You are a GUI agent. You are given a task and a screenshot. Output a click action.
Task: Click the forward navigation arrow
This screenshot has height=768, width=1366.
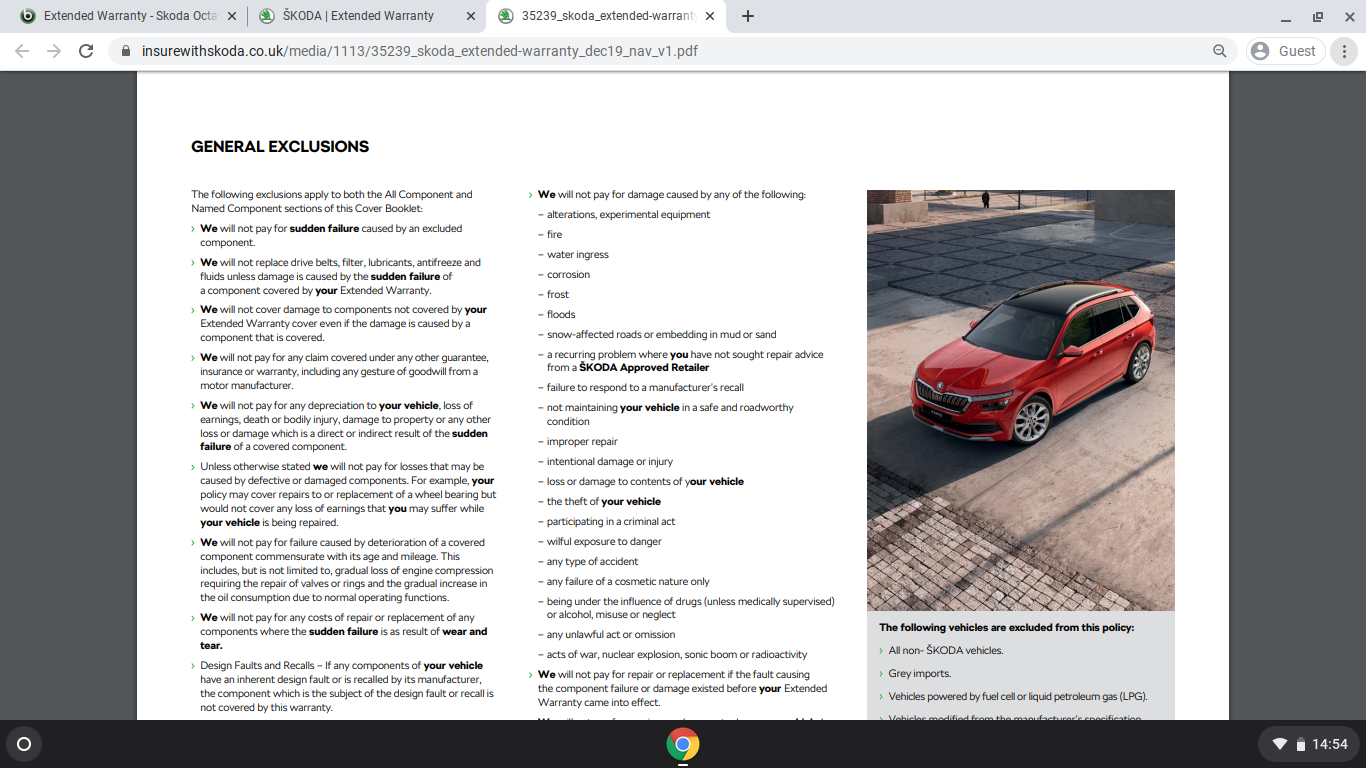[x=54, y=50]
